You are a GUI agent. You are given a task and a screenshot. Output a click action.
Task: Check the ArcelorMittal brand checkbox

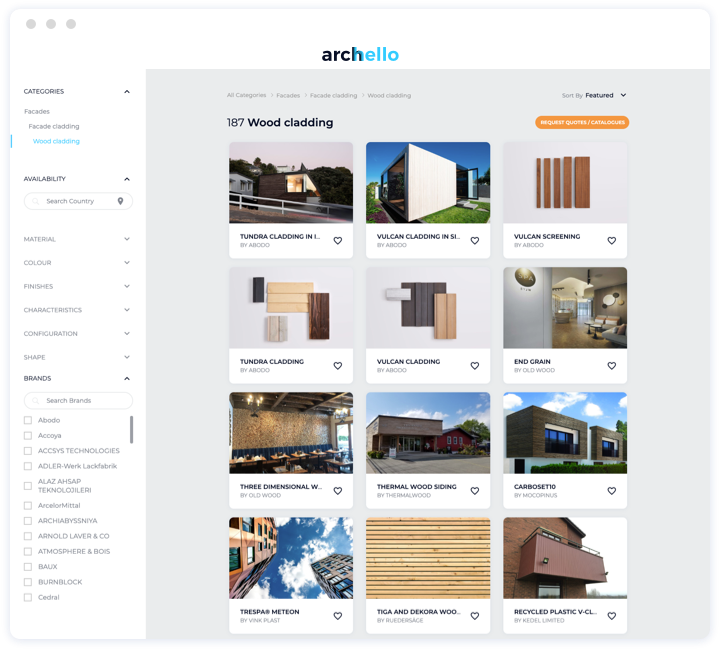pos(28,505)
